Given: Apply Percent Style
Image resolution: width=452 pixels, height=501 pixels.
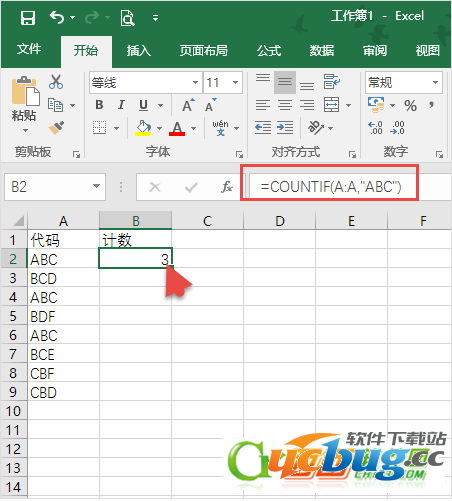Looking at the screenshot, I should click(x=410, y=106).
